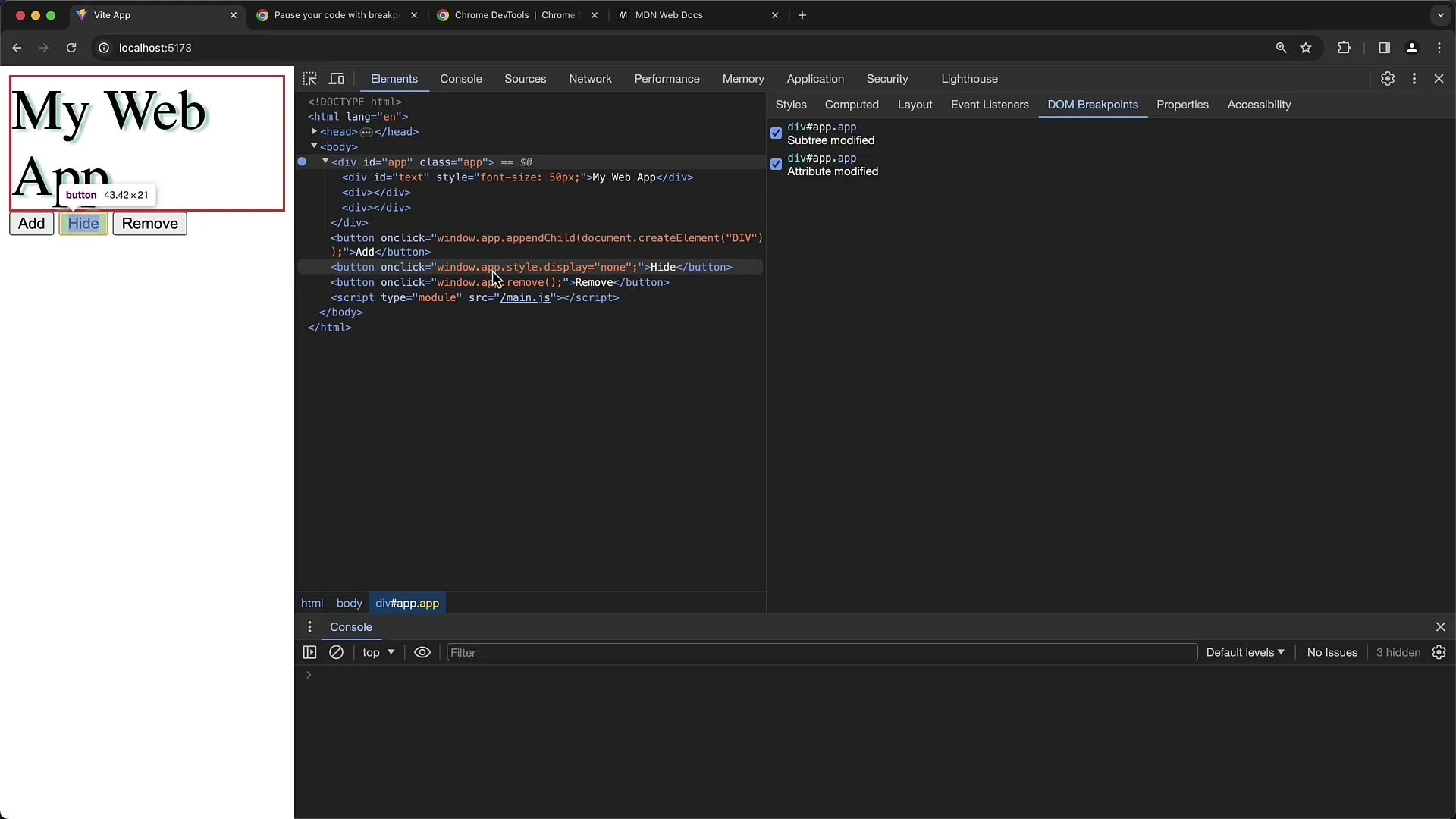The height and width of the screenshot is (819, 1456).
Task: Click the Add button on page
Action: tap(31, 223)
